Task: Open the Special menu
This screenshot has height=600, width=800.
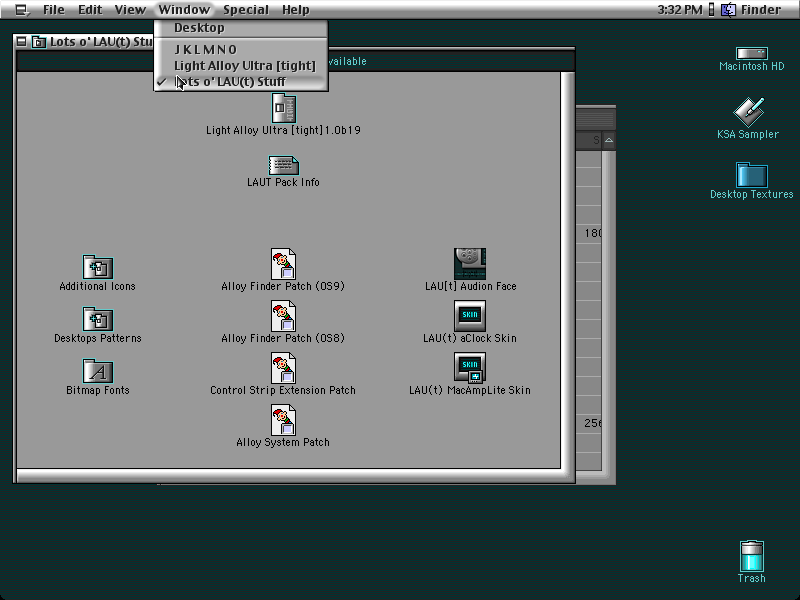Action: (246, 10)
